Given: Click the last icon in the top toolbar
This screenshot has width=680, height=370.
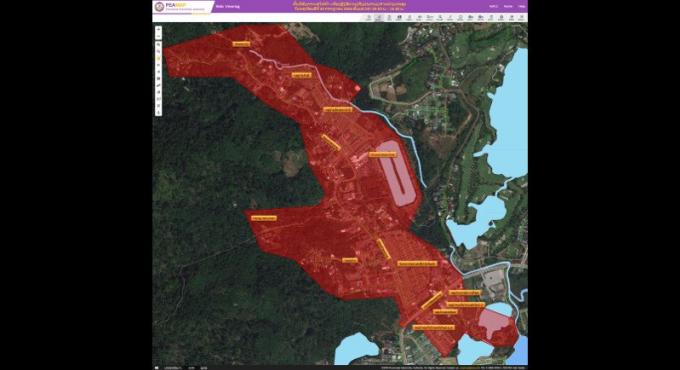Looking at the screenshot, I should pyautogui.click(x=521, y=17).
